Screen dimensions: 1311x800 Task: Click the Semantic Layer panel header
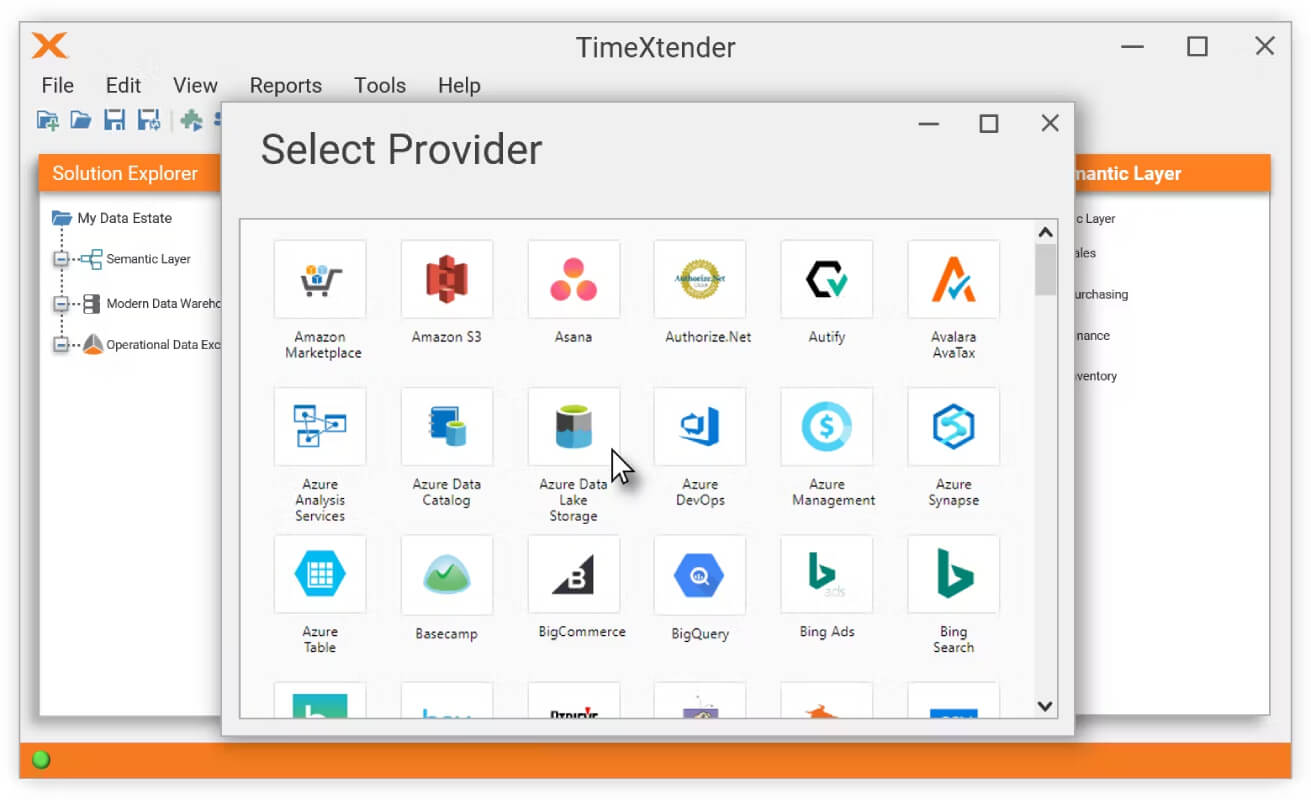point(1172,173)
